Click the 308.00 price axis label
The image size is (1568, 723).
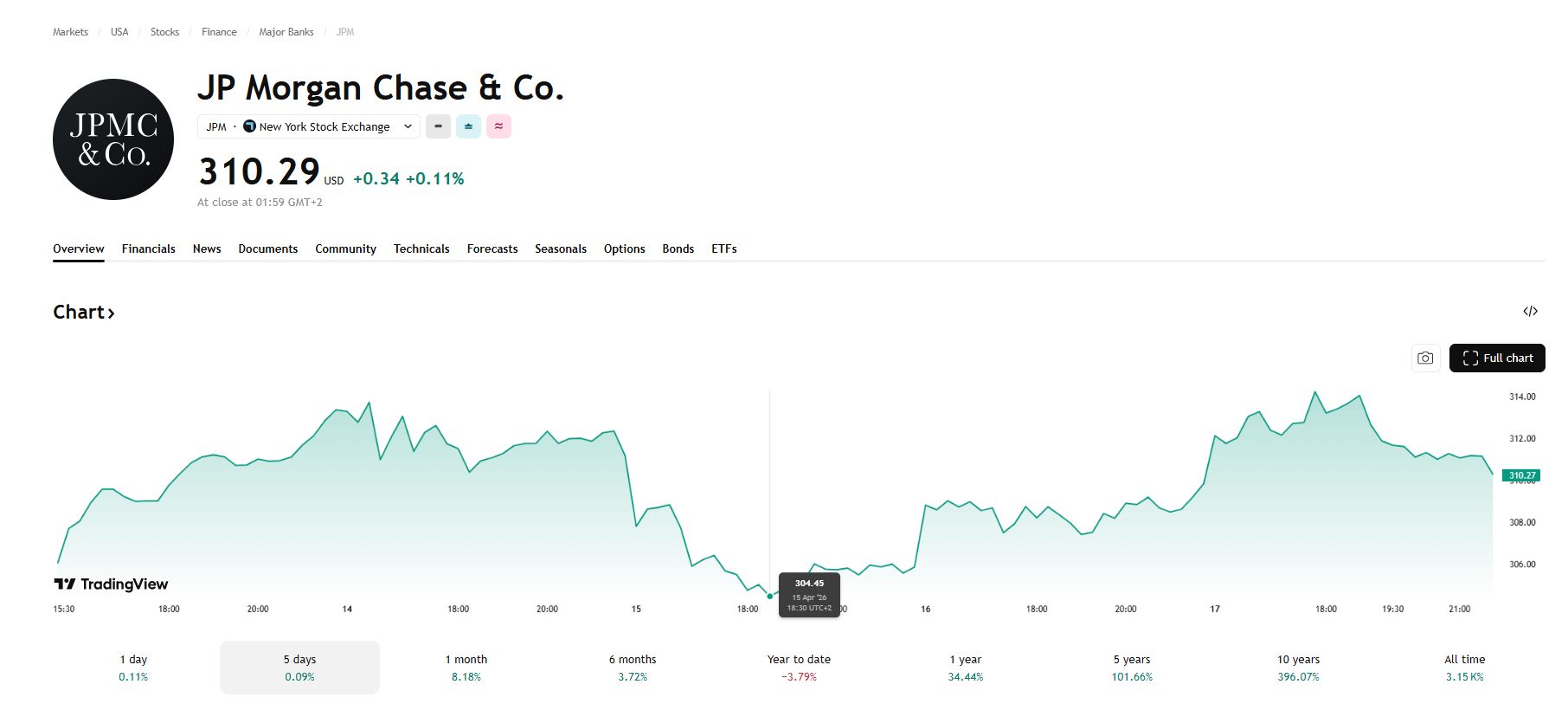tap(1522, 523)
